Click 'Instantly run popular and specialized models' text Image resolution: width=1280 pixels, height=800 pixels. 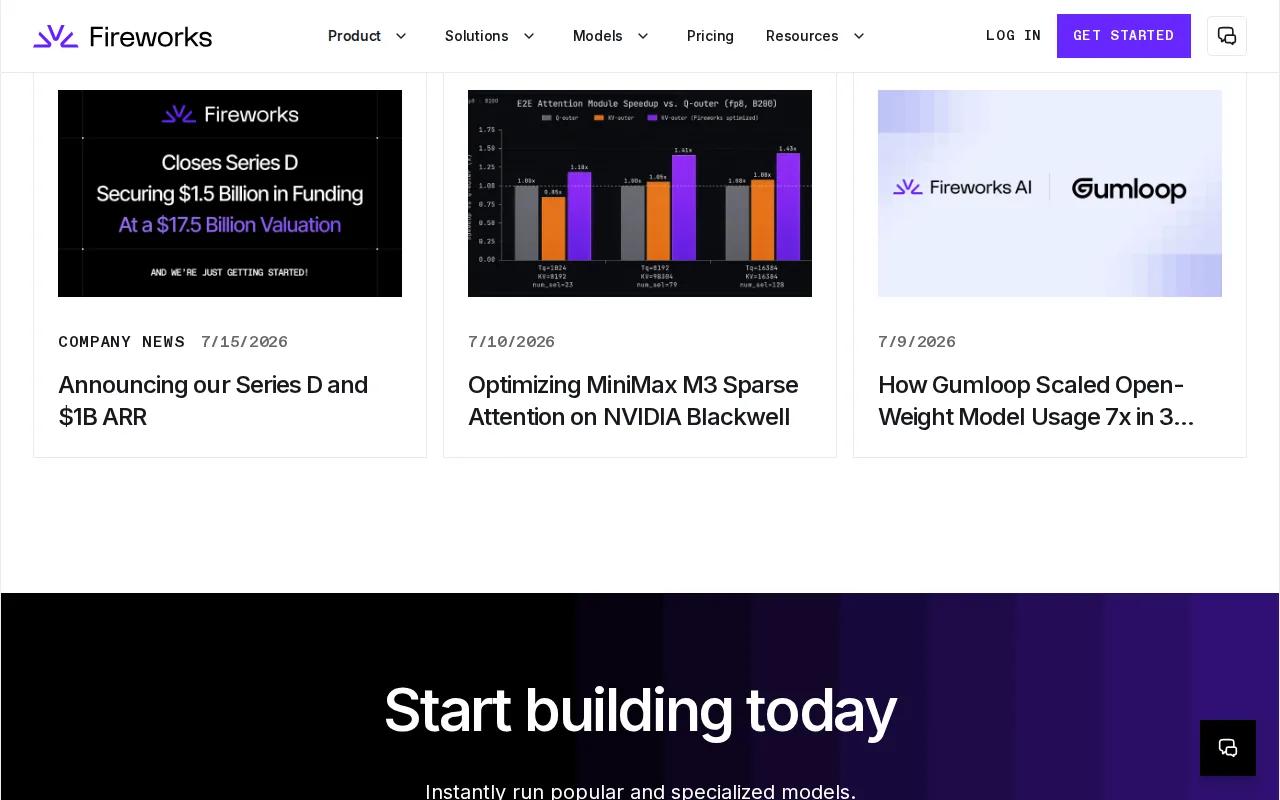pos(640,791)
